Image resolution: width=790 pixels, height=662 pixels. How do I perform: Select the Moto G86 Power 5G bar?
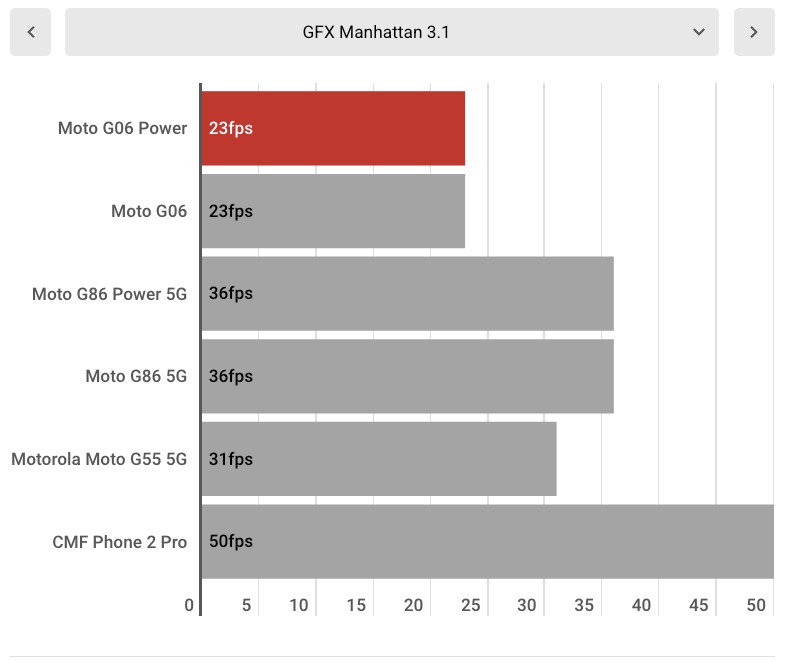(x=407, y=294)
